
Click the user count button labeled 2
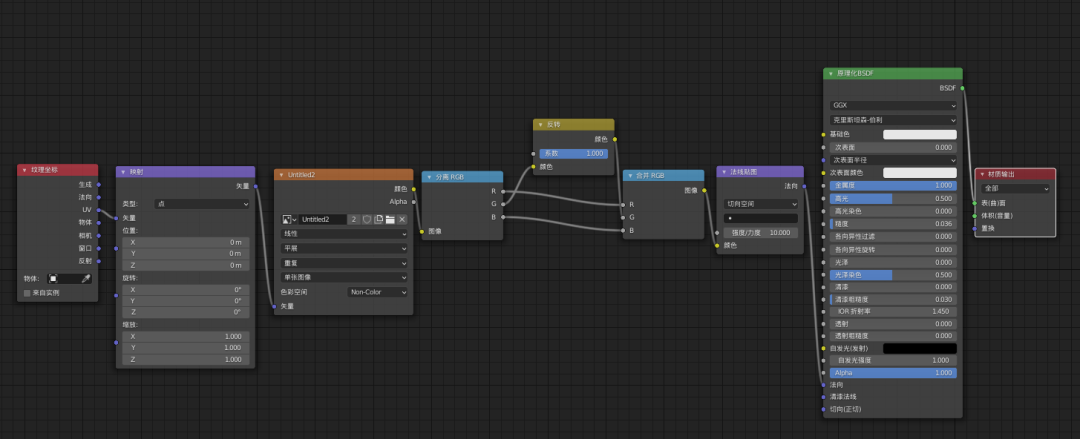(354, 219)
